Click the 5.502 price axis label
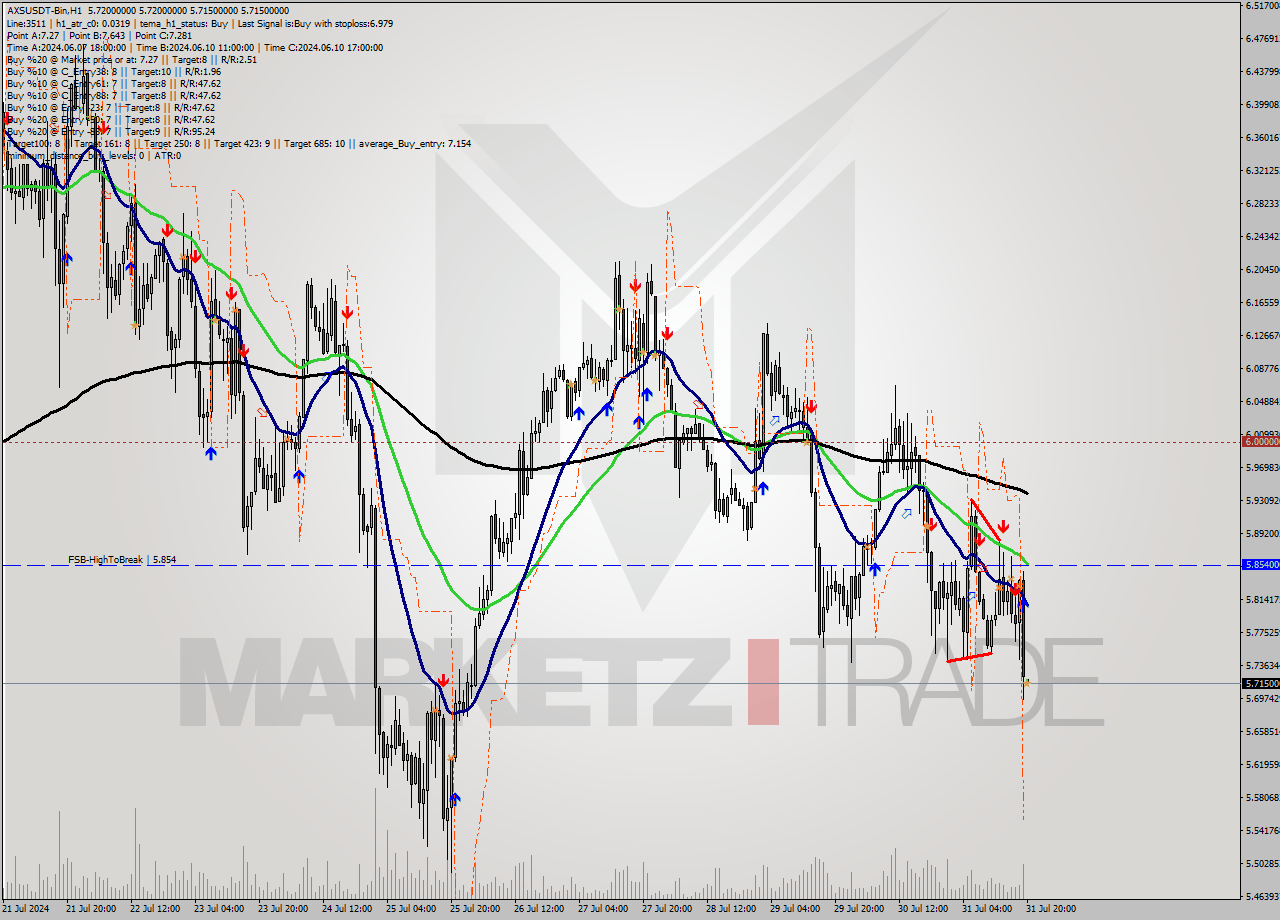This screenshot has height=920, width=1280. point(1262,864)
